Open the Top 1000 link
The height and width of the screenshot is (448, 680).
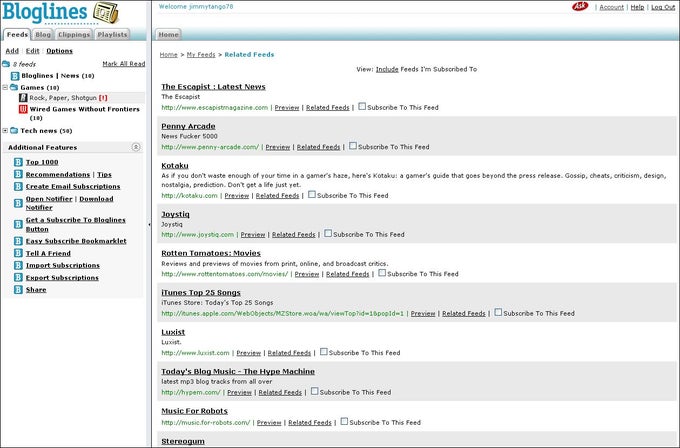point(42,162)
